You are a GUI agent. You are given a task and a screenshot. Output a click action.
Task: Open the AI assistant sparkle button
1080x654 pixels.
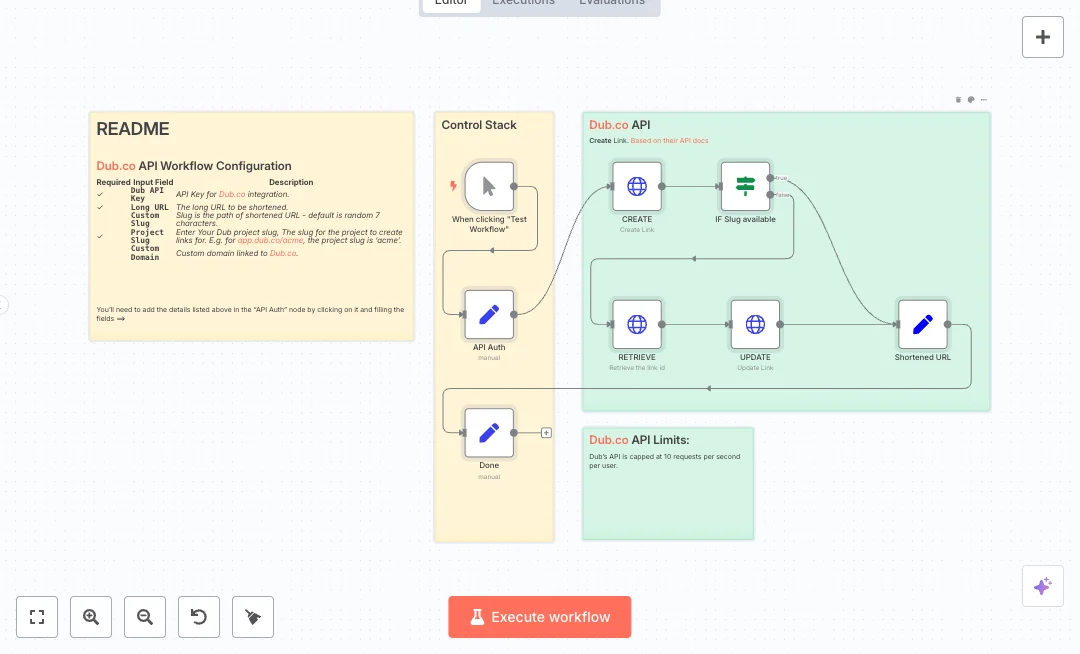[1042, 586]
